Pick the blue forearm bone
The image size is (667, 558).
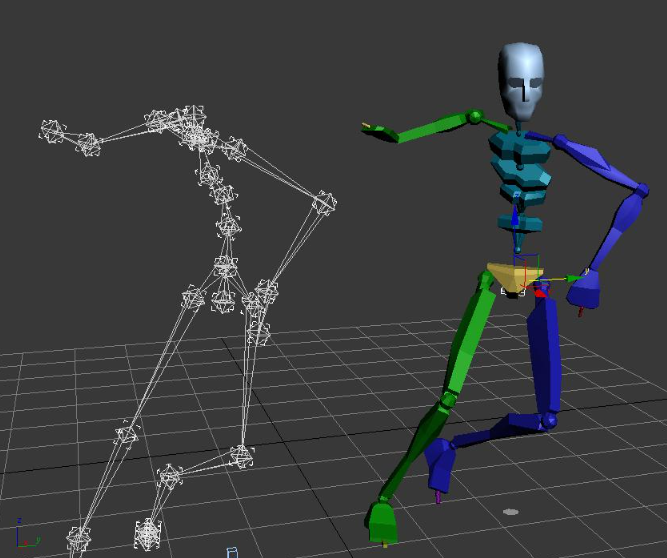pyautogui.click(x=619, y=225)
